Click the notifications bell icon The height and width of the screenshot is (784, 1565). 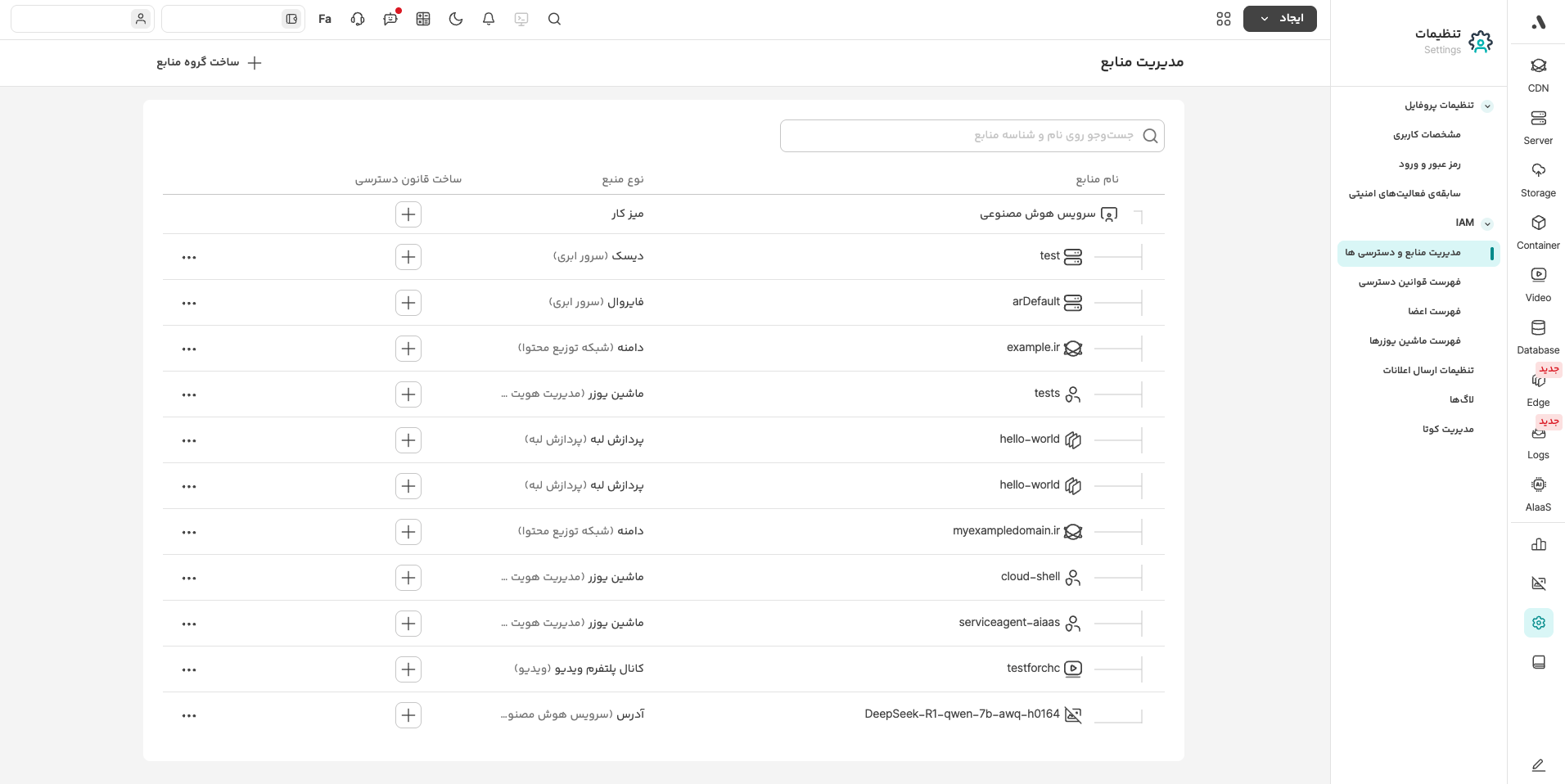pos(489,19)
